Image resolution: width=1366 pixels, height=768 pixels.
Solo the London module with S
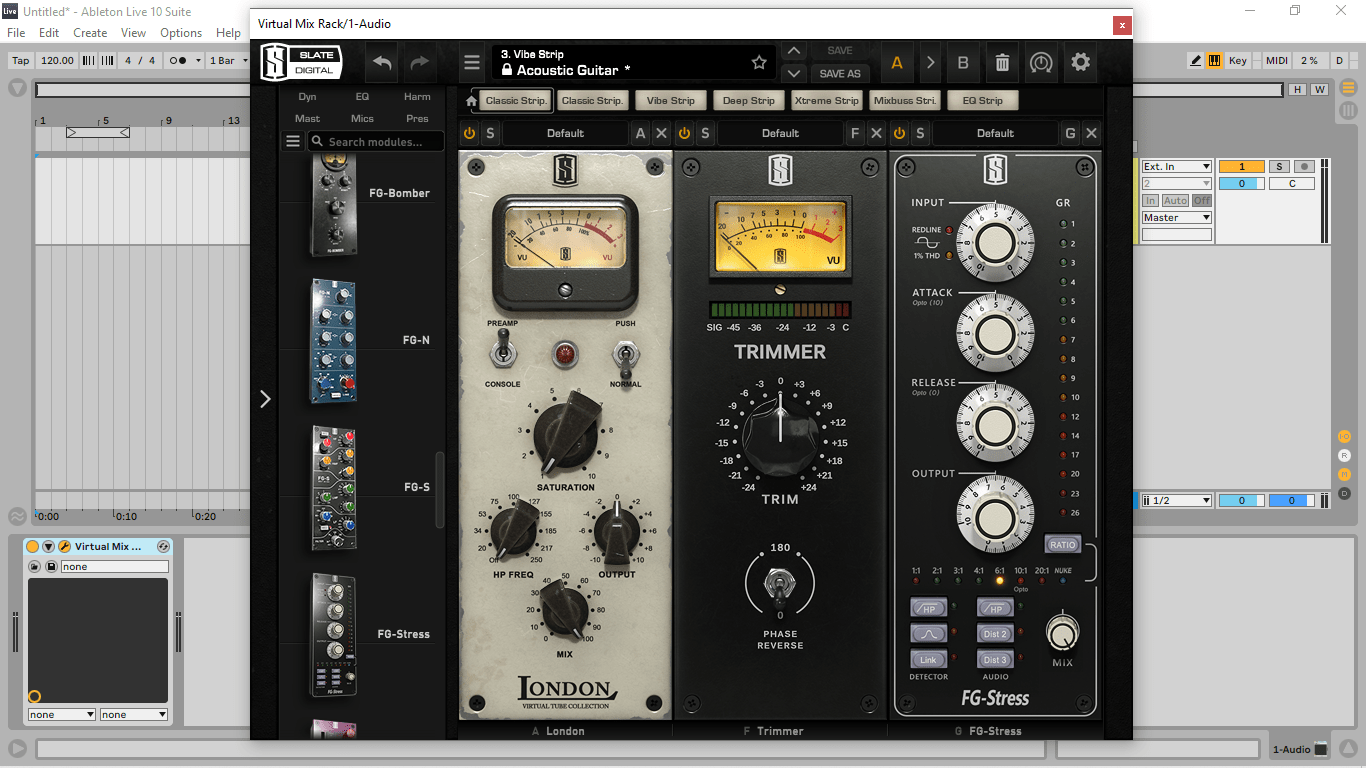(x=490, y=133)
